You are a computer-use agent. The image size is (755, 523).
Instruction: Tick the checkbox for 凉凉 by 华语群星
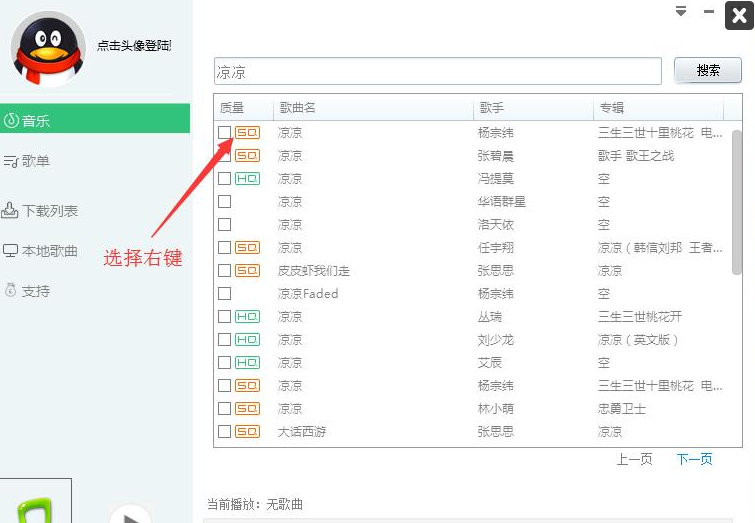tap(224, 201)
